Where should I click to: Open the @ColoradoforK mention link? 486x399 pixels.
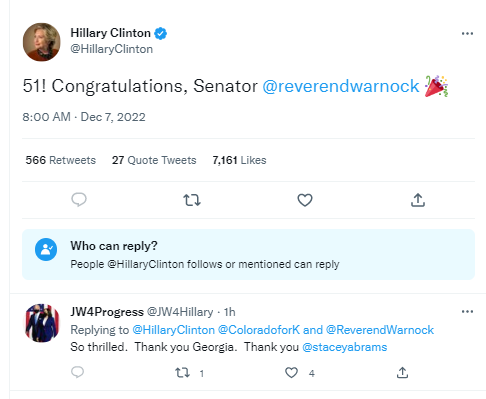tap(259, 330)
